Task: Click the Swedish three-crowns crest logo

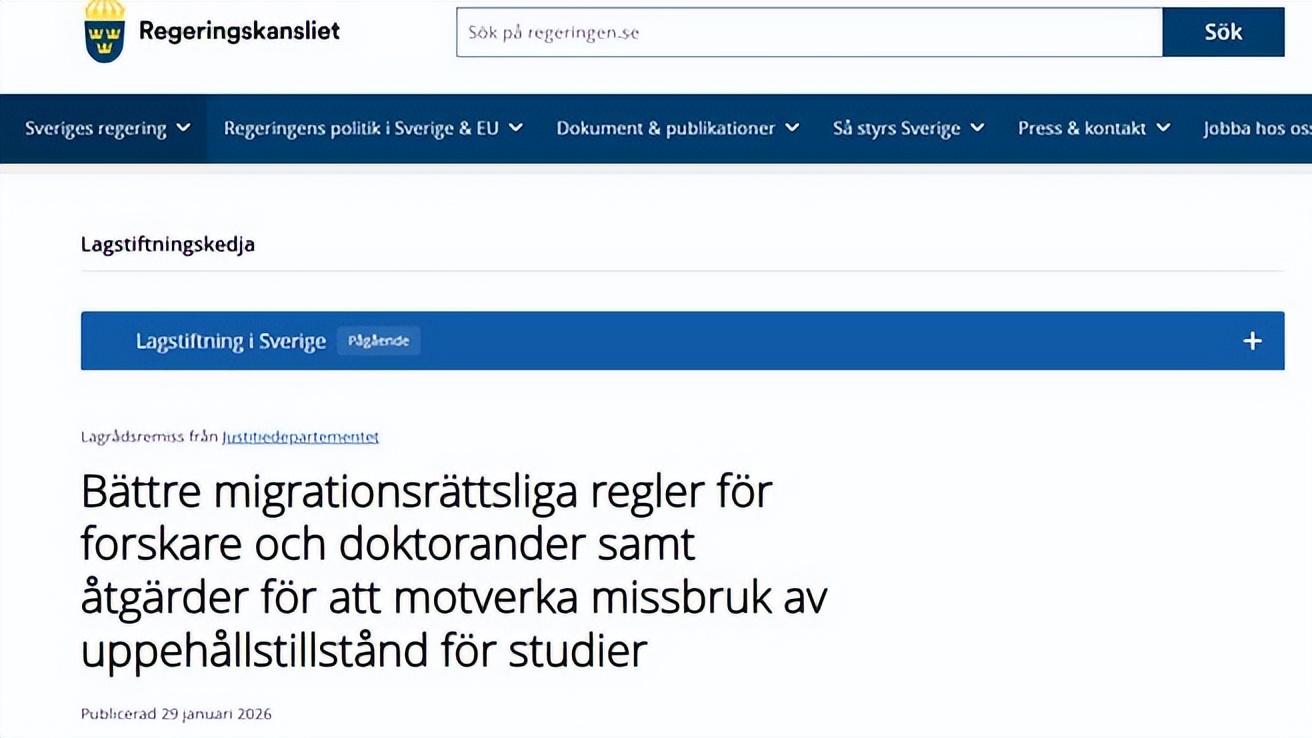Action: [105, 31]
